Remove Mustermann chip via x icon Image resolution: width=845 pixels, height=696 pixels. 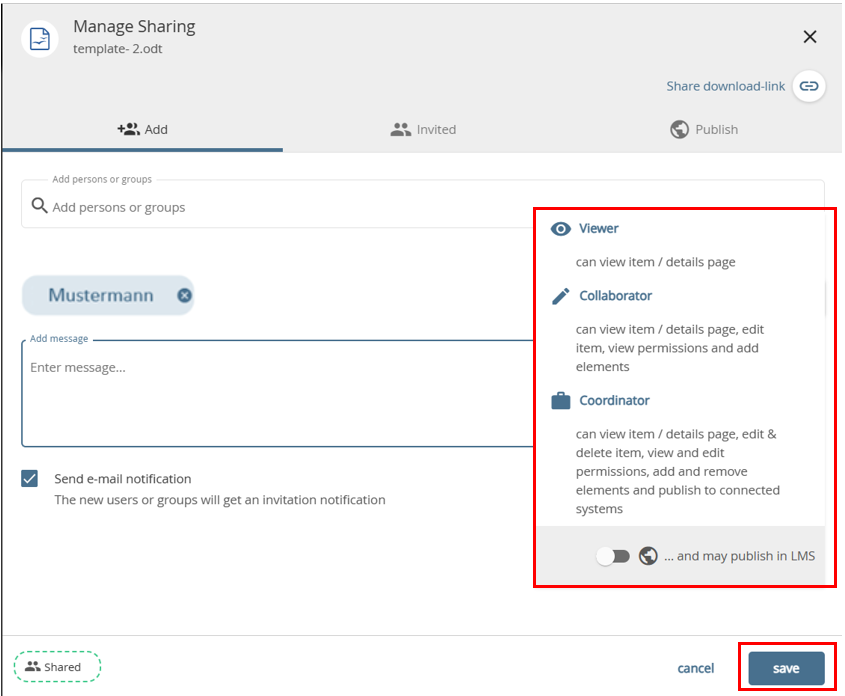184,295
